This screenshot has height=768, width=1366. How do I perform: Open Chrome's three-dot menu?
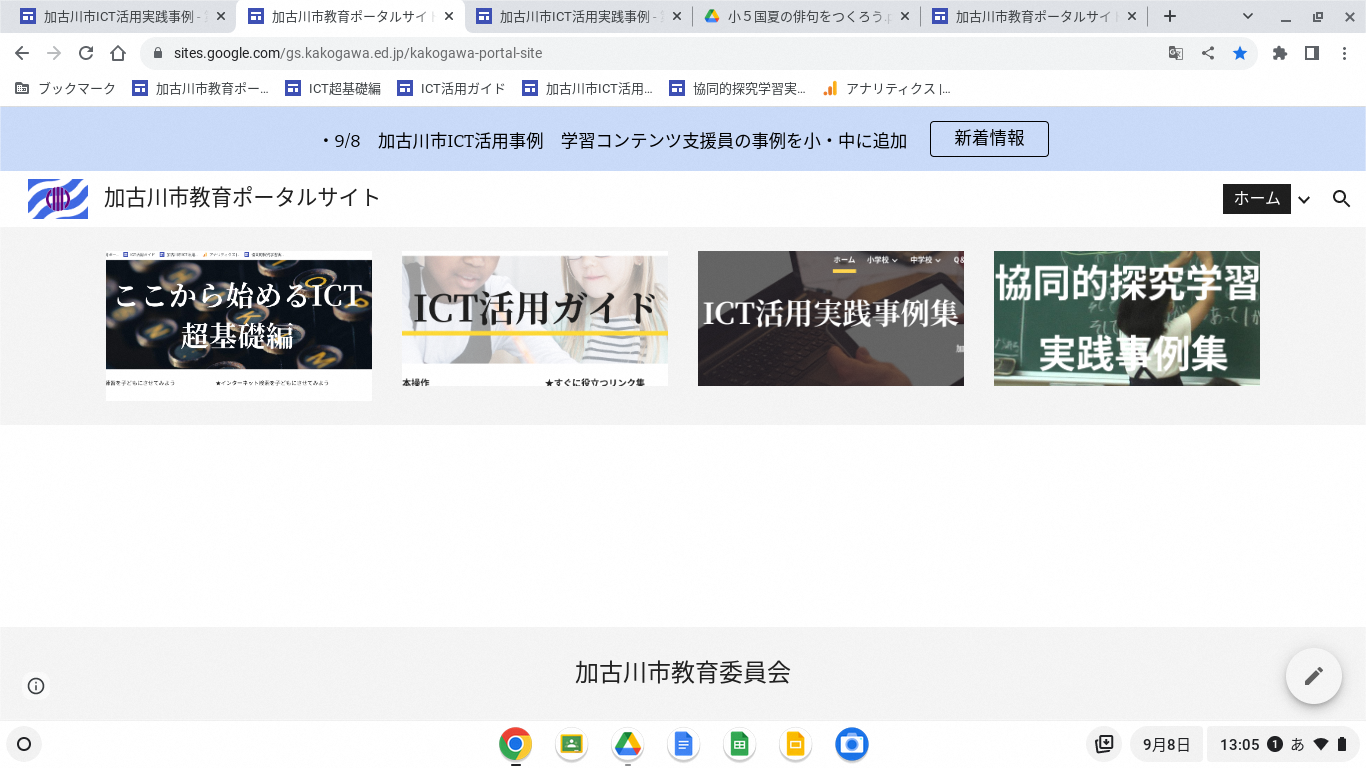(1343, 53)
